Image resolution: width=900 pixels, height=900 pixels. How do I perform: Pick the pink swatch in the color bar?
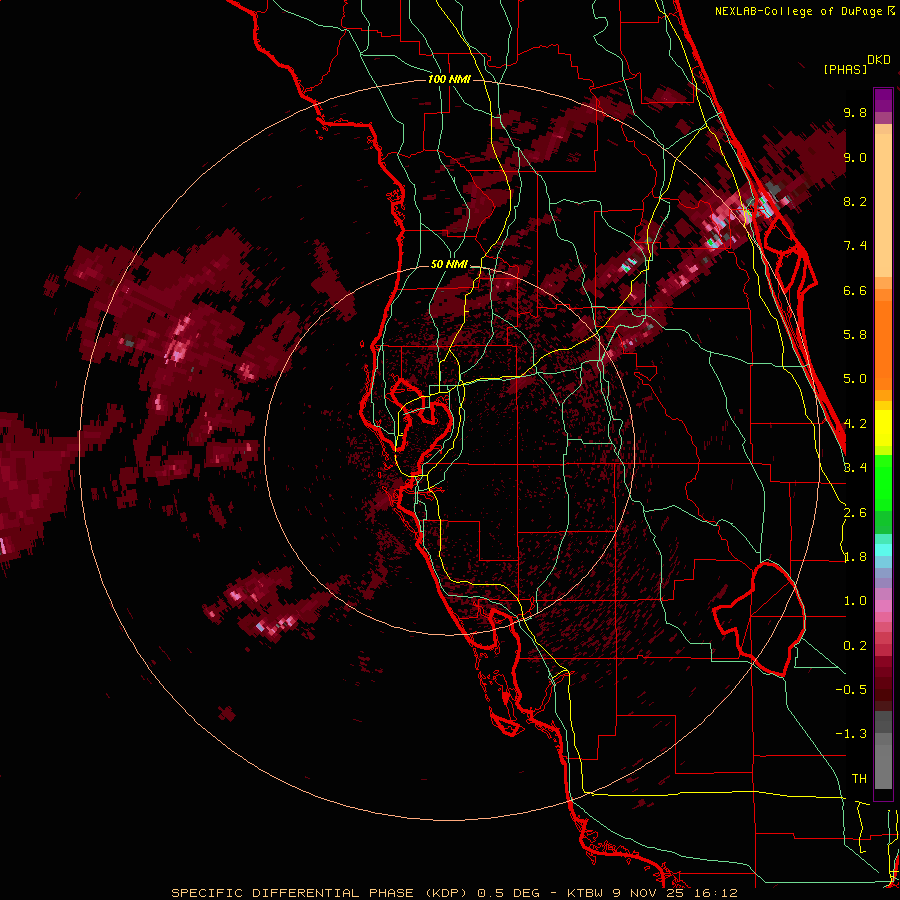click(883, 606)
